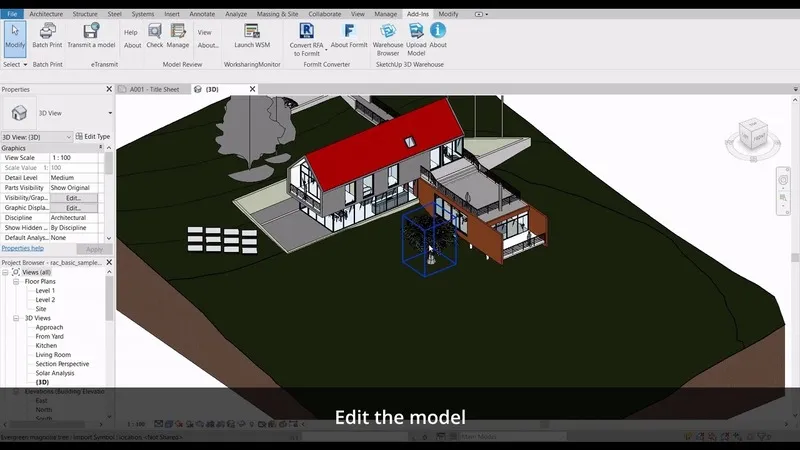The image size is (800, 450).
Task: Open the Manage ribbon tab
Action: [x=385, y=14]
